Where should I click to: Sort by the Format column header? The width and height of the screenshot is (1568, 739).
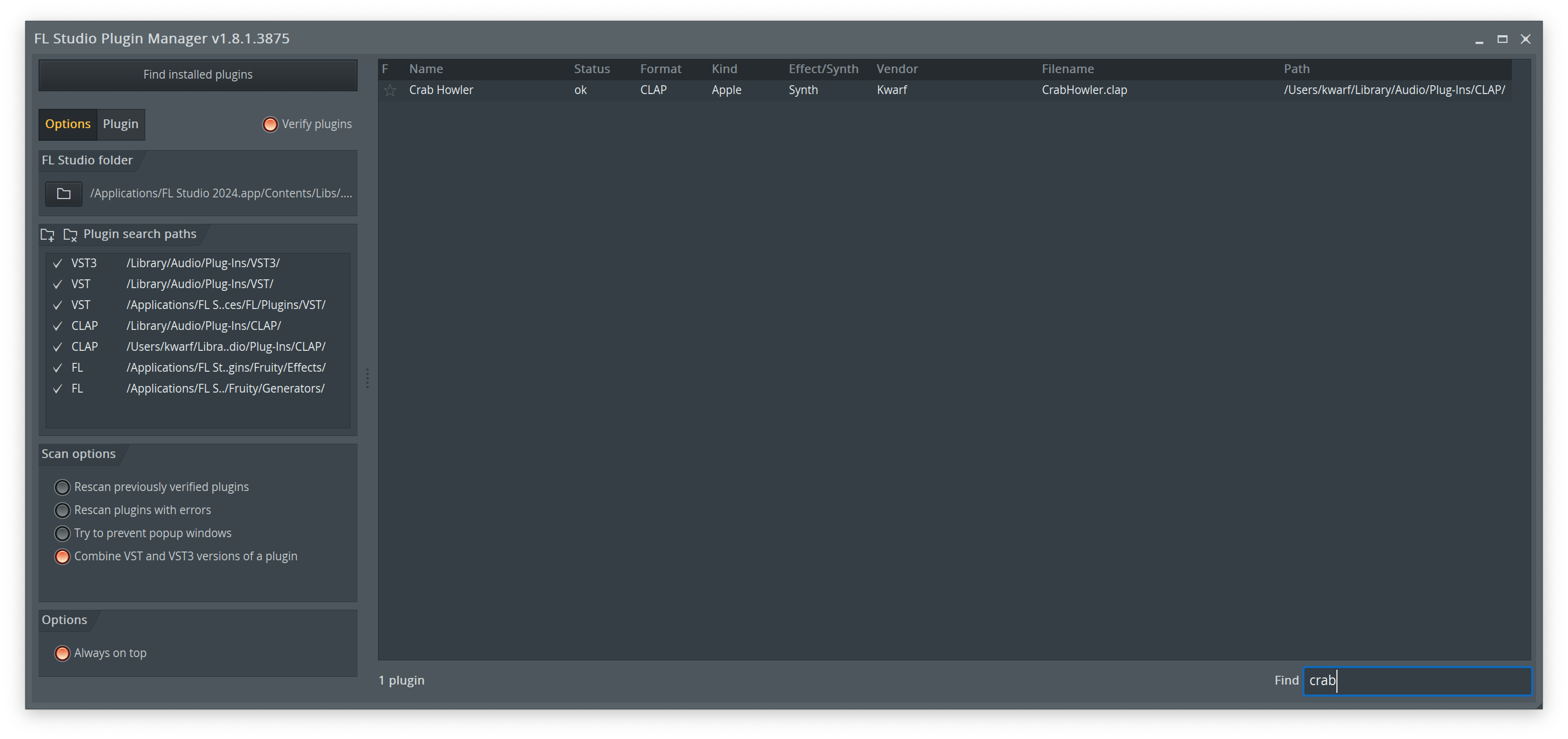tap(660, 69)
